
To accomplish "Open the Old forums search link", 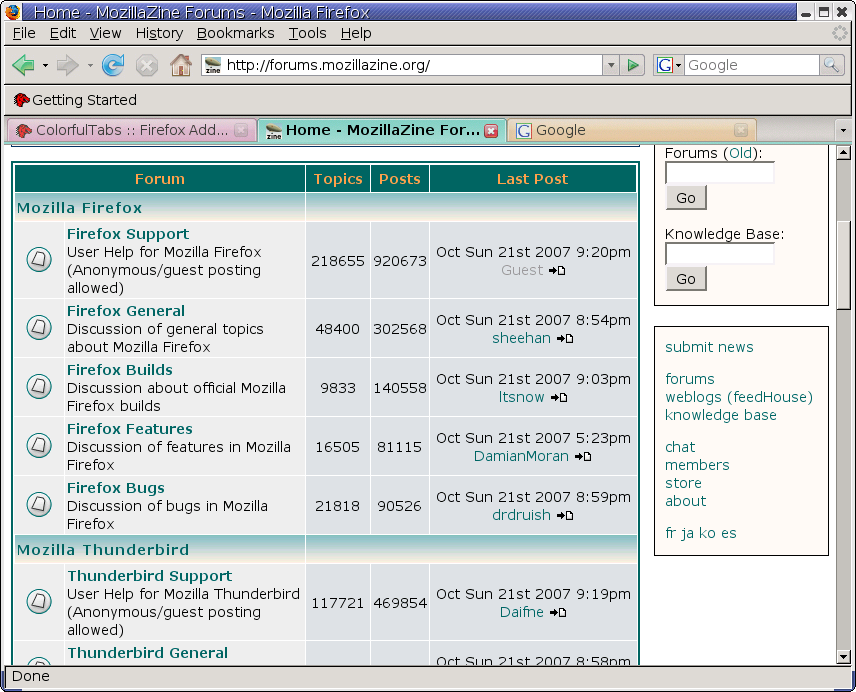I will 740,153.
